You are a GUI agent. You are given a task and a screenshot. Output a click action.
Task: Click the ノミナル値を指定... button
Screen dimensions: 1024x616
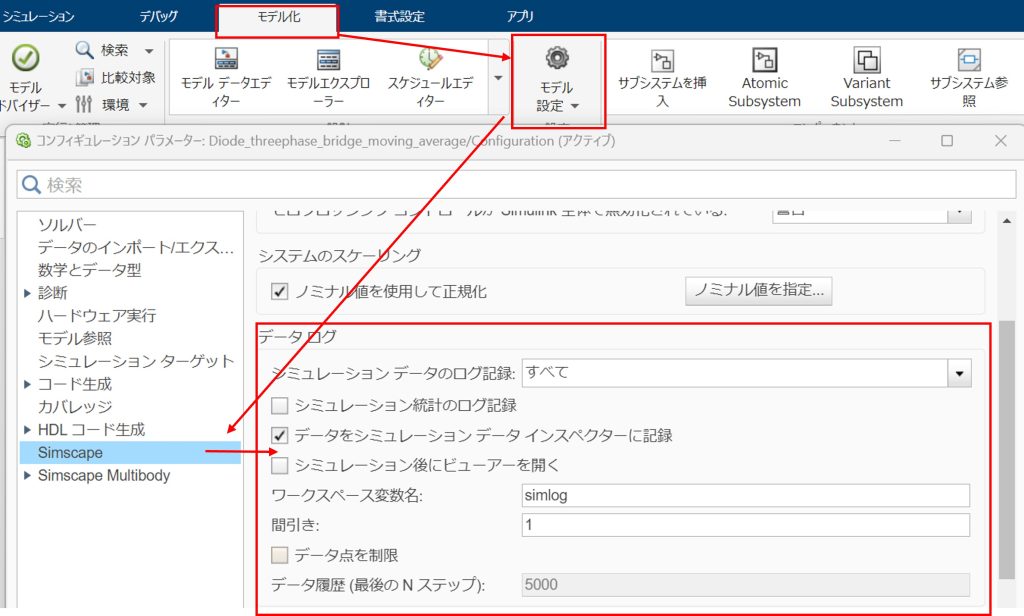coord(759,291)
